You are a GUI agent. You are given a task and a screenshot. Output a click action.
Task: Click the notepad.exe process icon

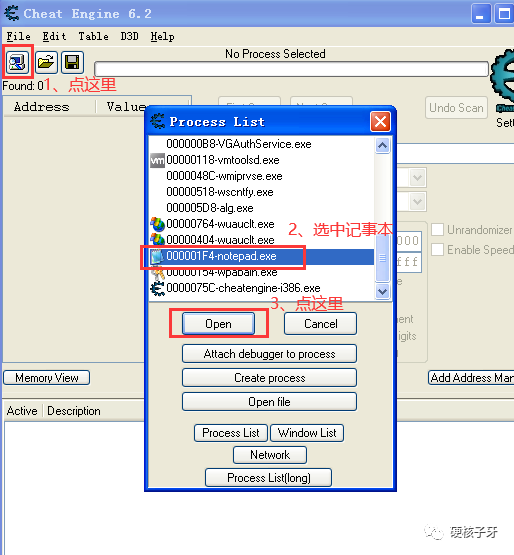click(x=157, y=256)
